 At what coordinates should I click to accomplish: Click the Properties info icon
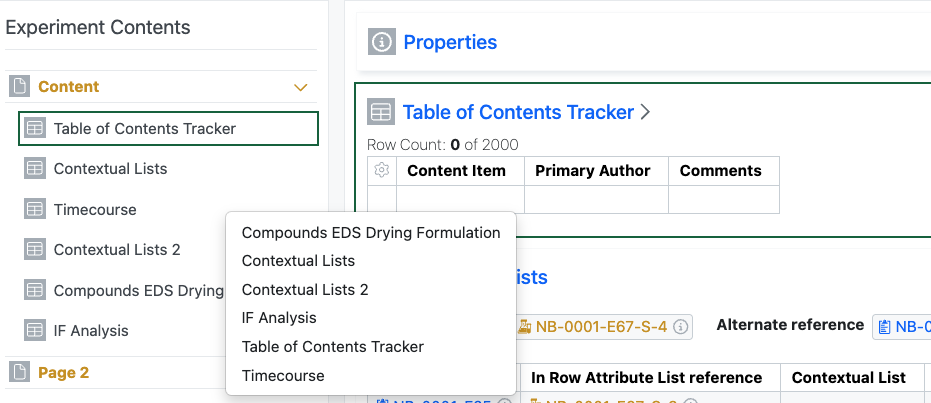pyautogui.click(x=381, y=42)
